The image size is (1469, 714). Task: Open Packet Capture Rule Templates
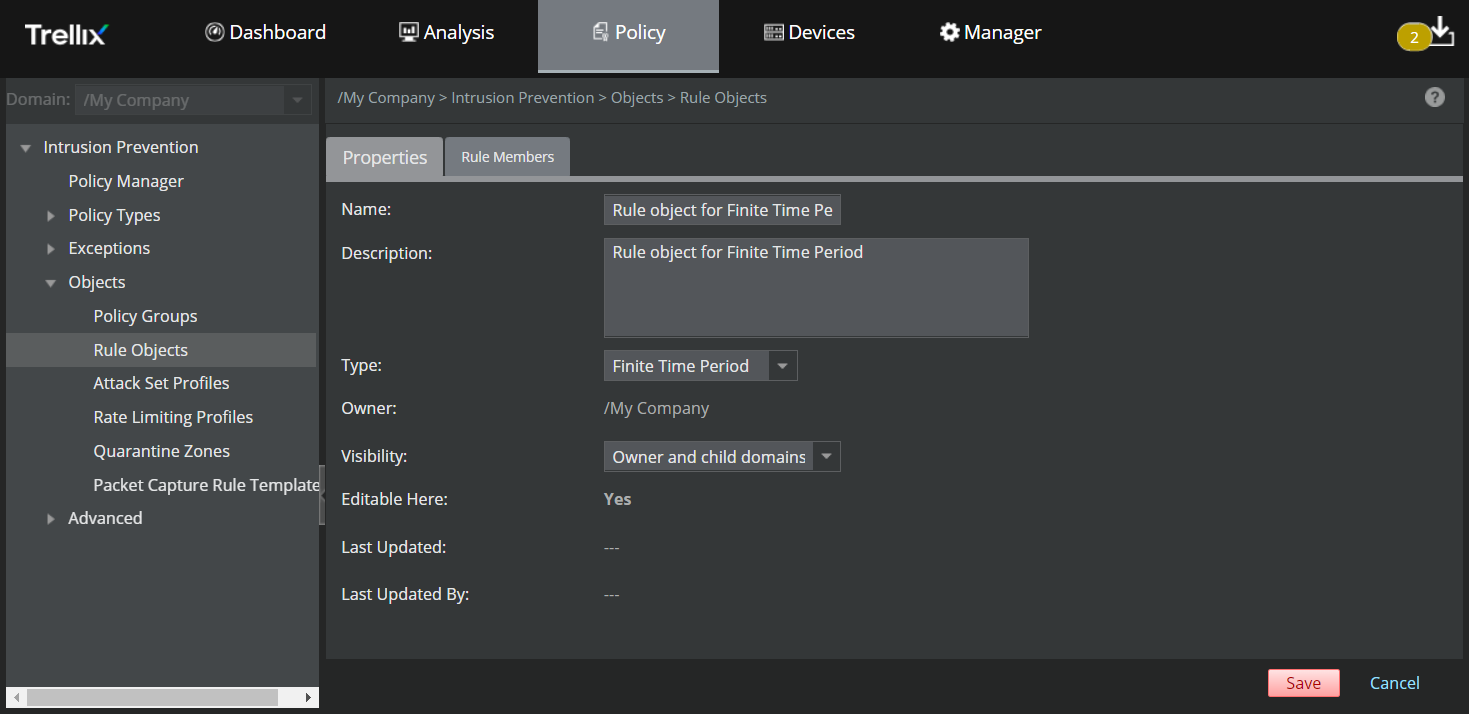tap(206, 485)
